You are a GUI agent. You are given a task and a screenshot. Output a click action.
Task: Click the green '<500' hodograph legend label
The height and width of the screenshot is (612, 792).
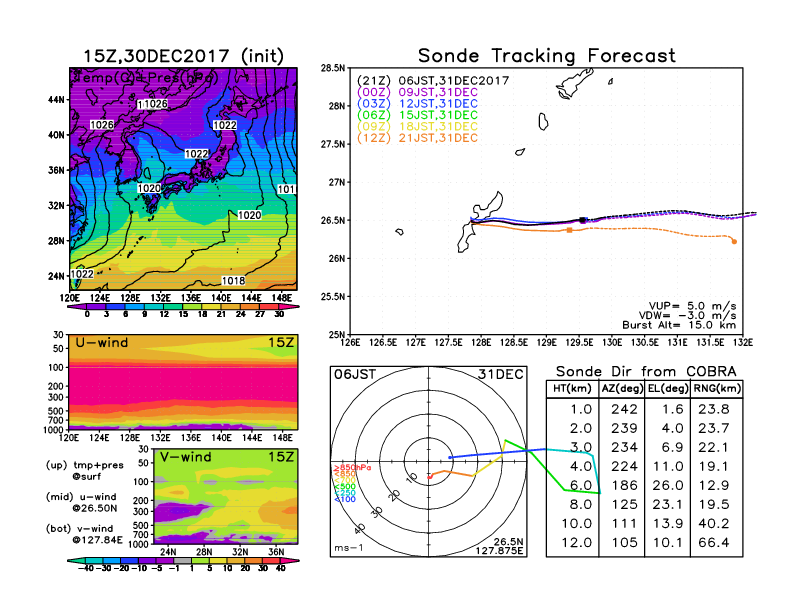click(x=345, y=487)
